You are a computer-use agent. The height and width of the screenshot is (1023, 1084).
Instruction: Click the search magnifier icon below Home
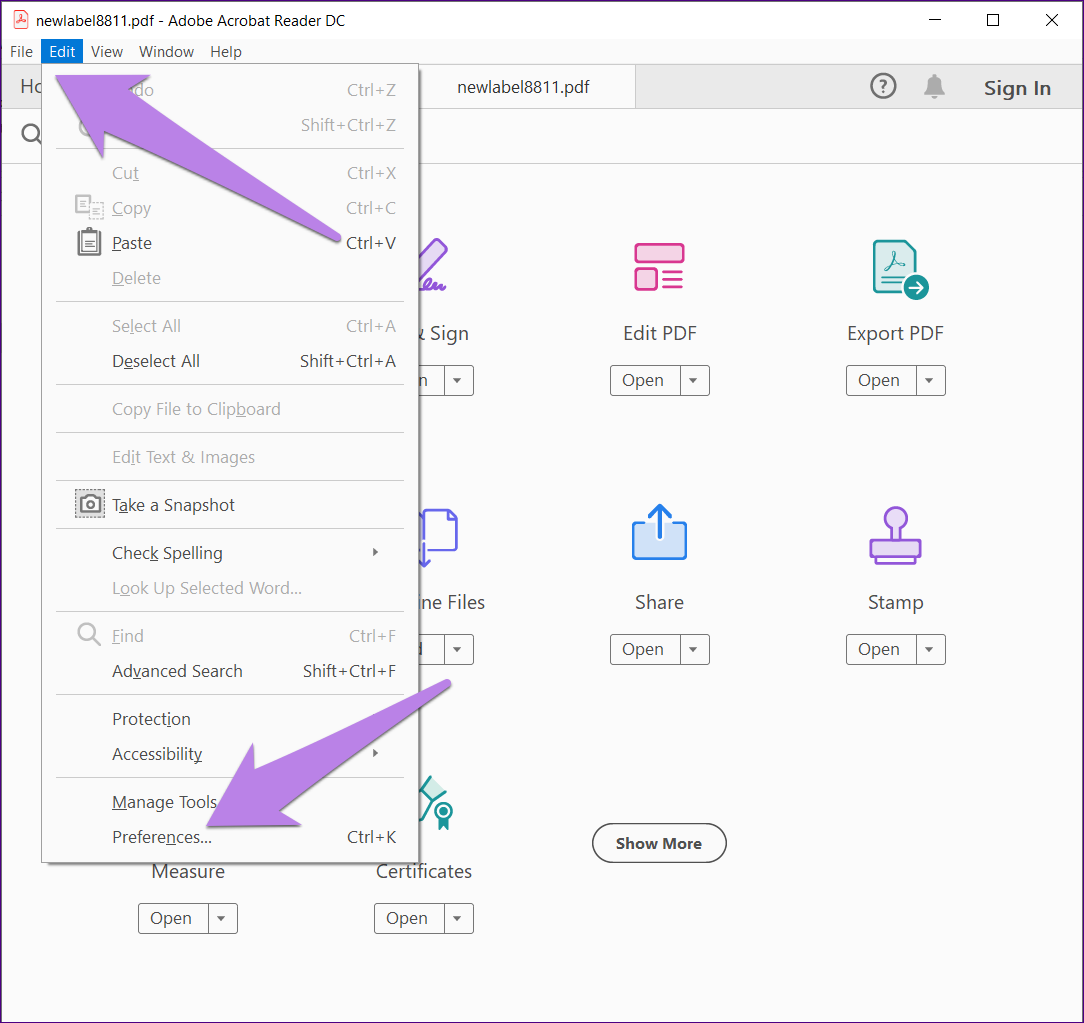(30, 133)
